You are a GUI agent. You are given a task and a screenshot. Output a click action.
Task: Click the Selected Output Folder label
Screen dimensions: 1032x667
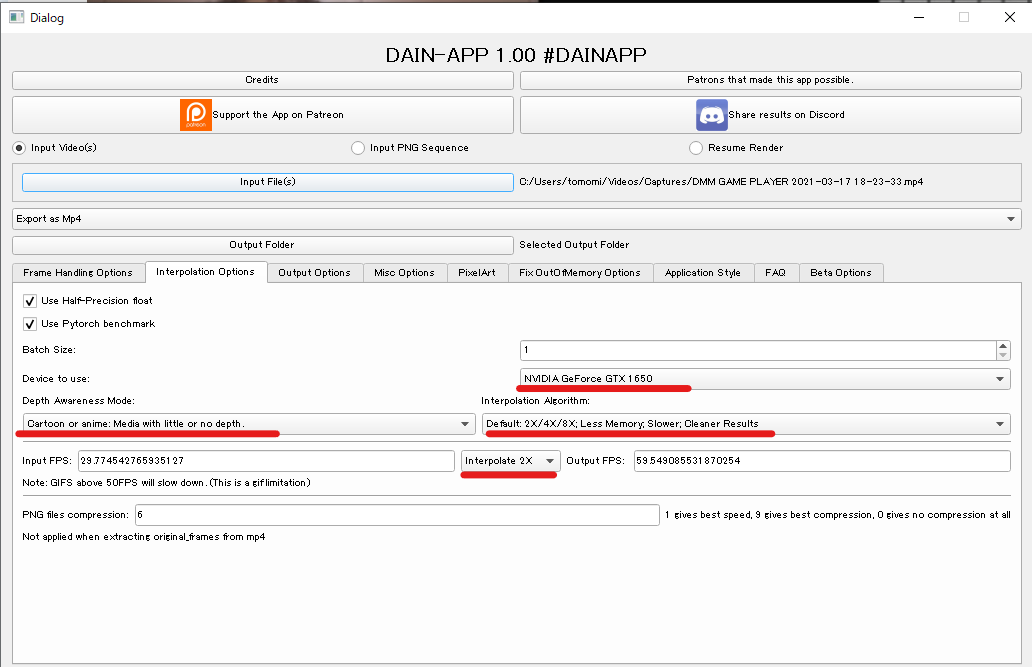tap(574, 245)
